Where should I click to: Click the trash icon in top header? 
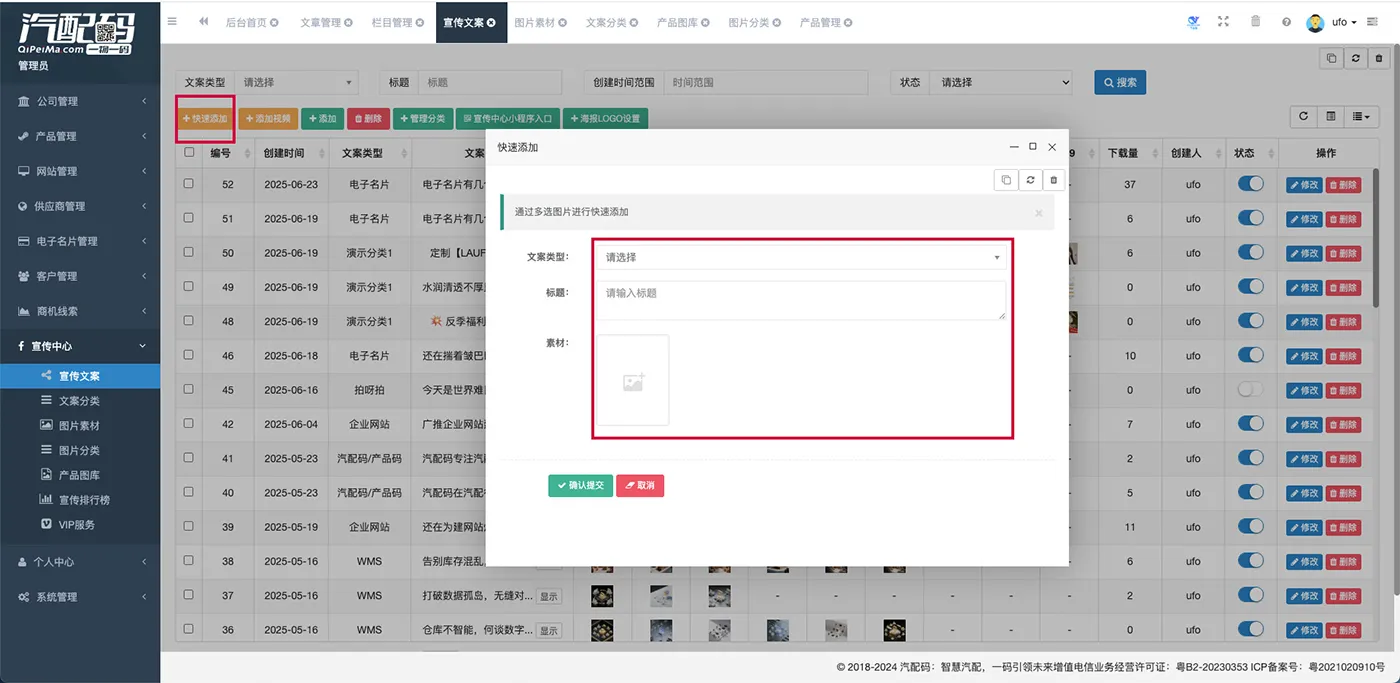(1255, 22)
